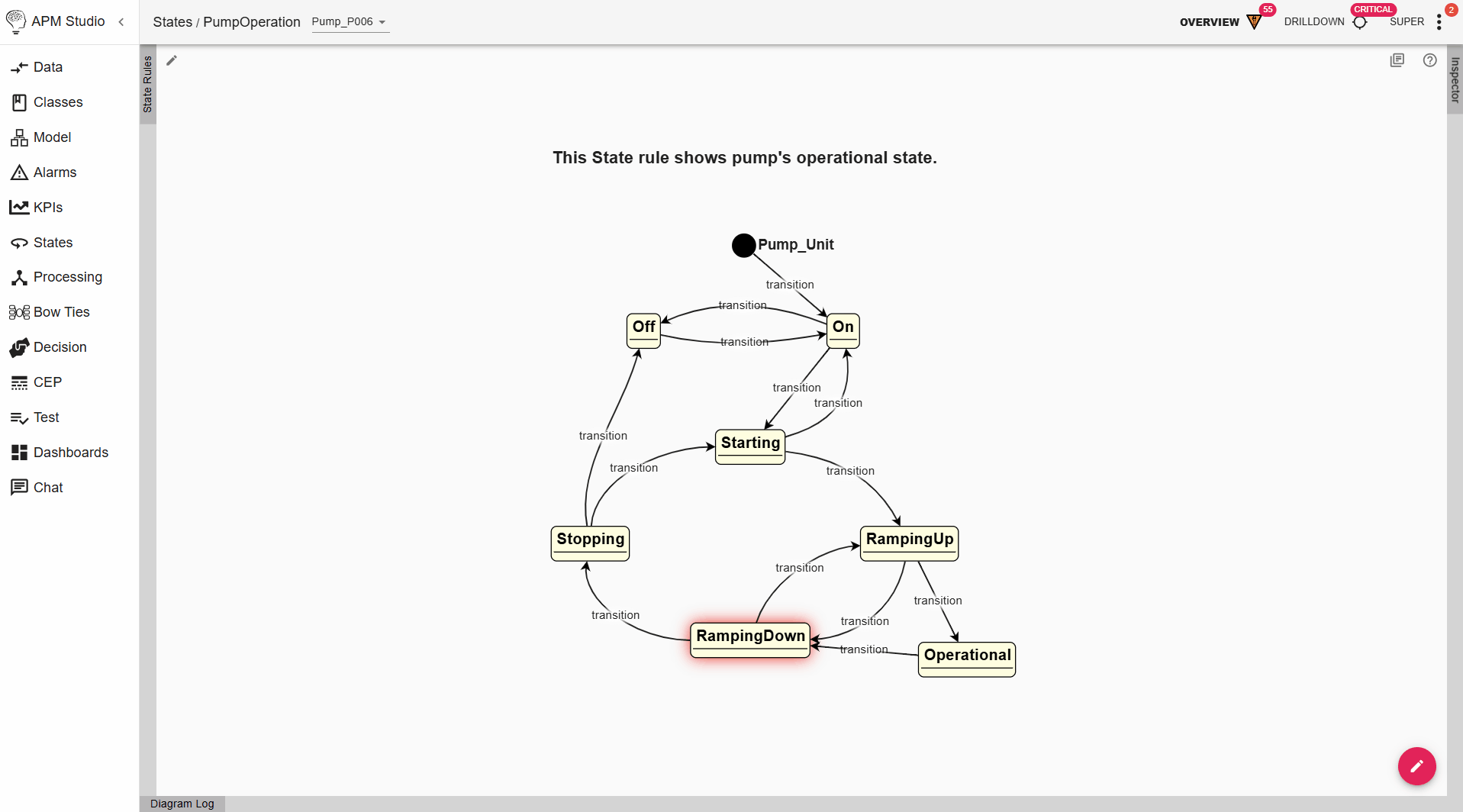Open the documentation pages icon

tap(1397, 60)
